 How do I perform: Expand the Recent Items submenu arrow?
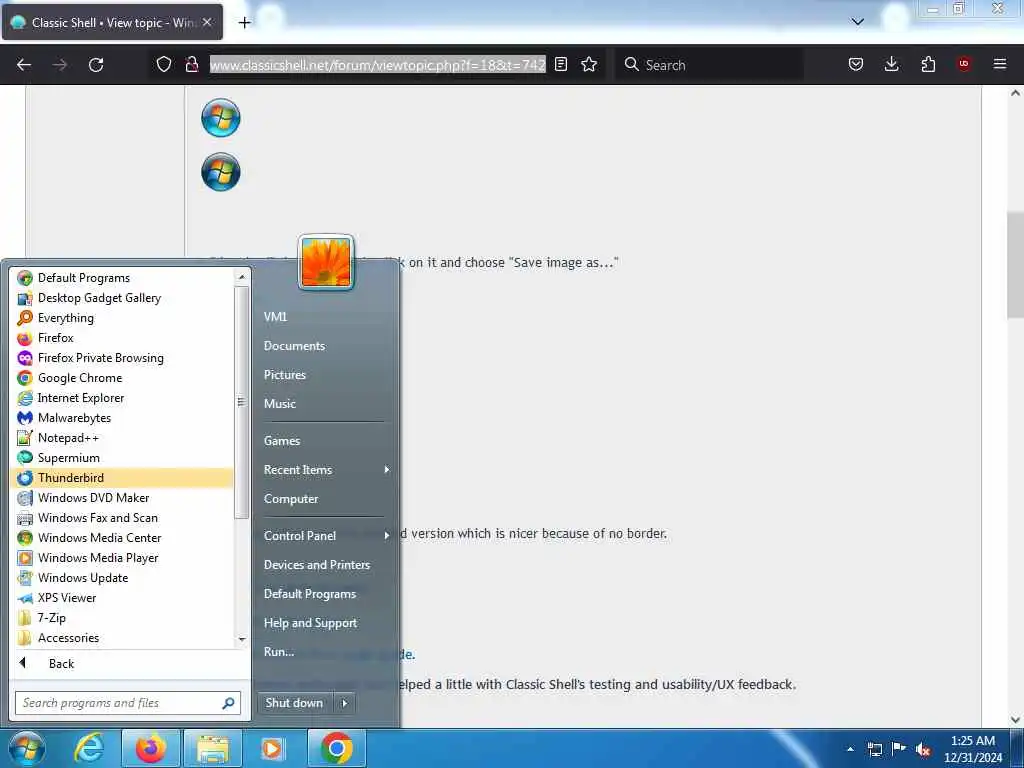coord(387,470)
